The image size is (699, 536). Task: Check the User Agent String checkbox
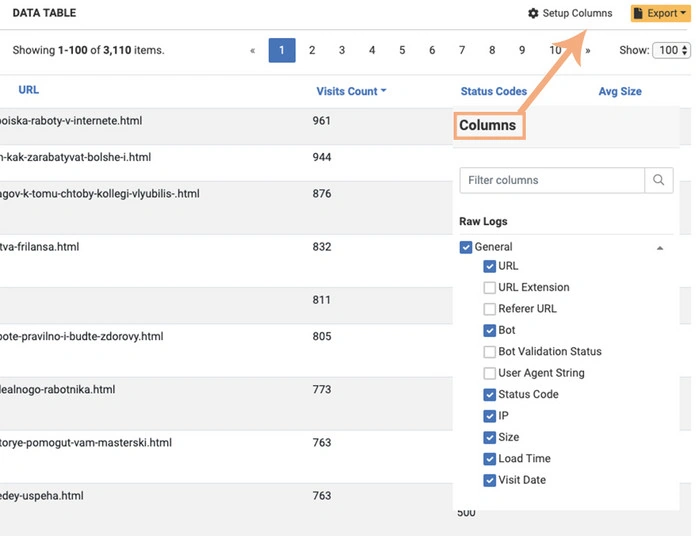coord(489,373)
